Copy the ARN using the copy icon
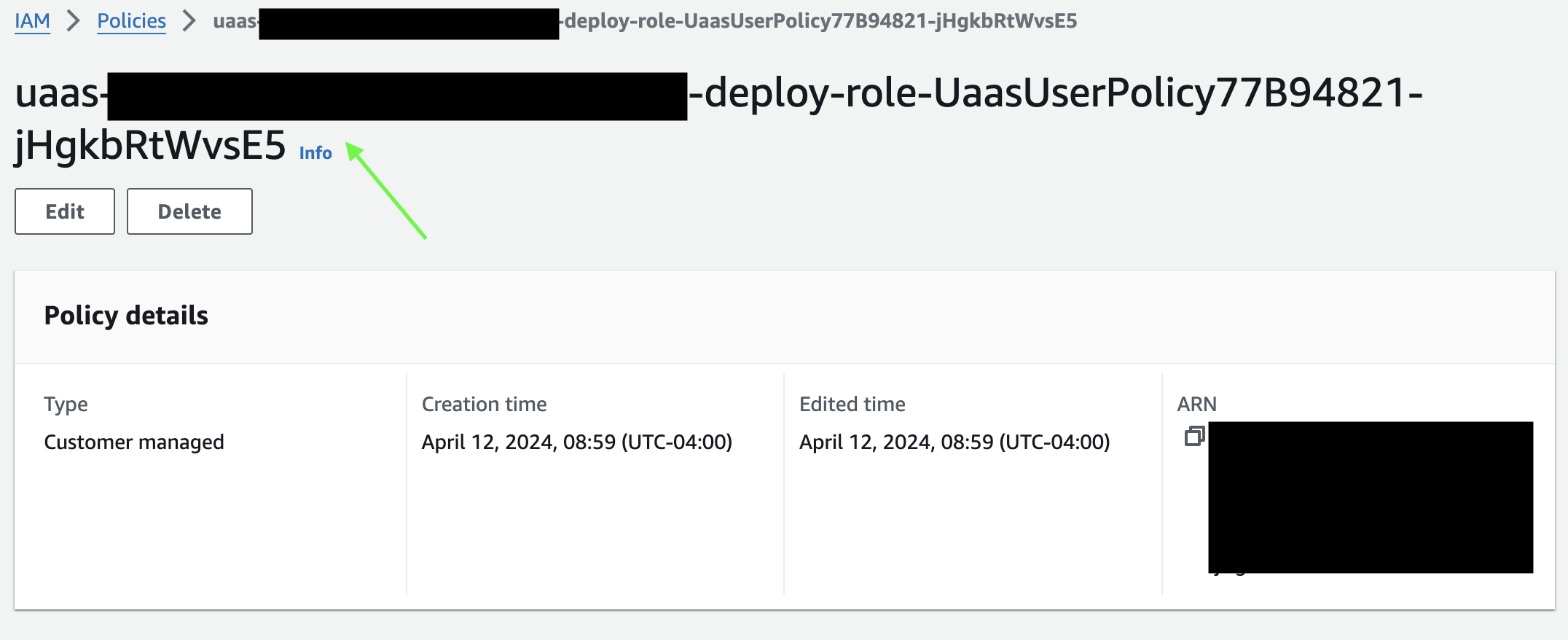This screenshot has width=1568, height=640. pyautogui.click(x=1194, y=437)
